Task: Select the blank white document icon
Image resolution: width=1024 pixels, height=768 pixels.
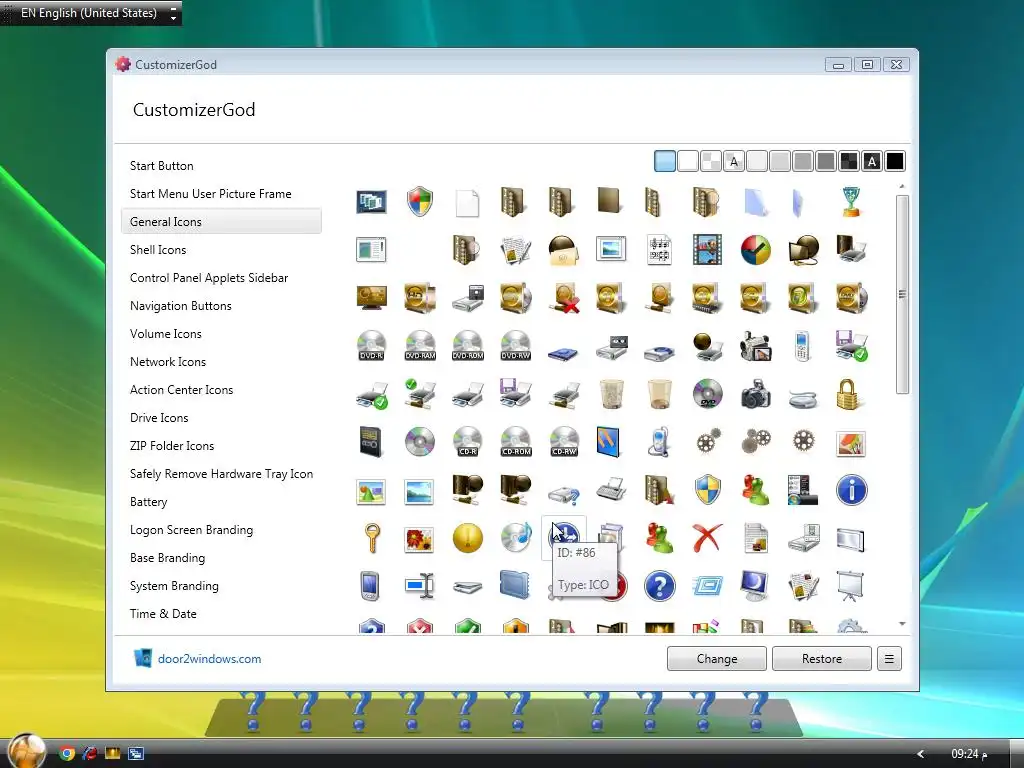Action: coord(468,202)
